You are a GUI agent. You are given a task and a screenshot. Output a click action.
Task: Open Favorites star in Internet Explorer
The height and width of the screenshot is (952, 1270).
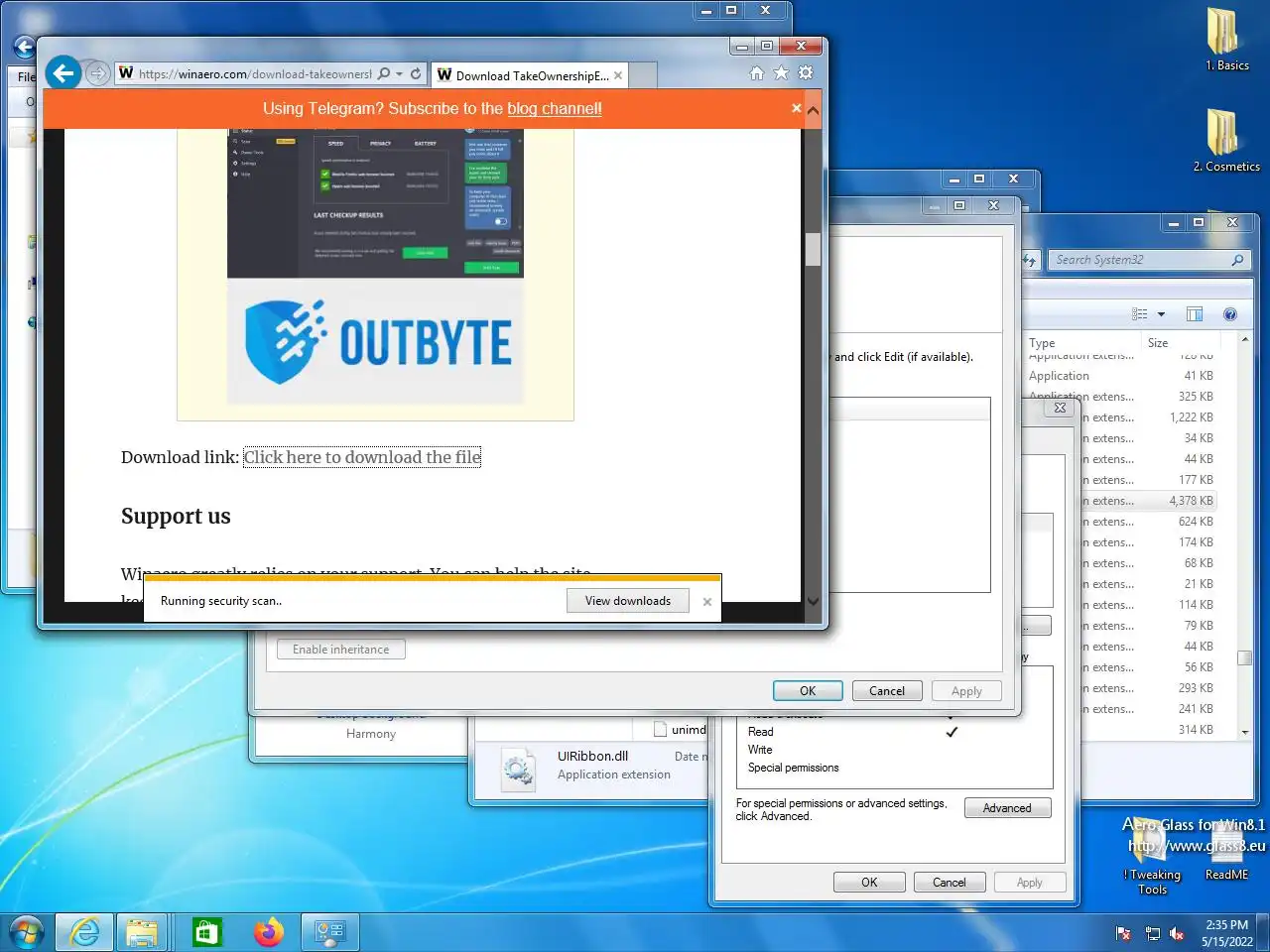coord(781,73)
